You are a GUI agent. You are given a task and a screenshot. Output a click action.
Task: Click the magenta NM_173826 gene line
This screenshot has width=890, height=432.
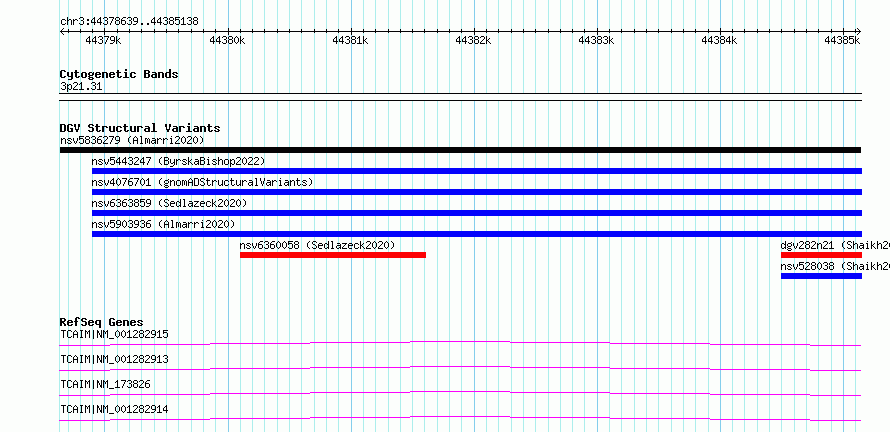point(460,393)
